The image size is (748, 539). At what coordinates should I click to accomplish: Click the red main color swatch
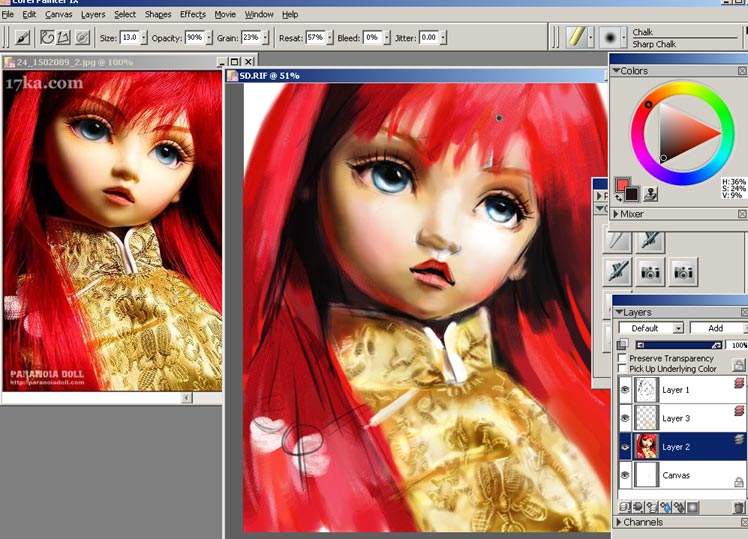pos(622,185)
